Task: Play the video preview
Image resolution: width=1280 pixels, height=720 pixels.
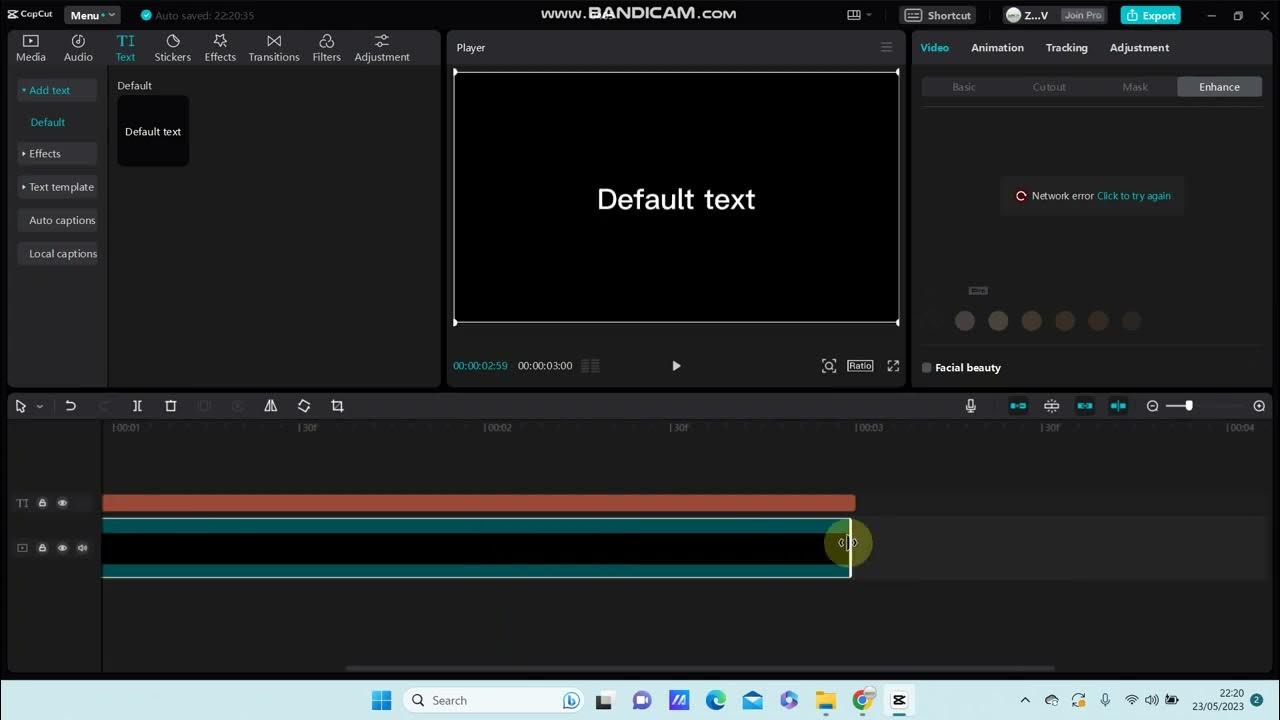Action: click(x=676, y=366)
